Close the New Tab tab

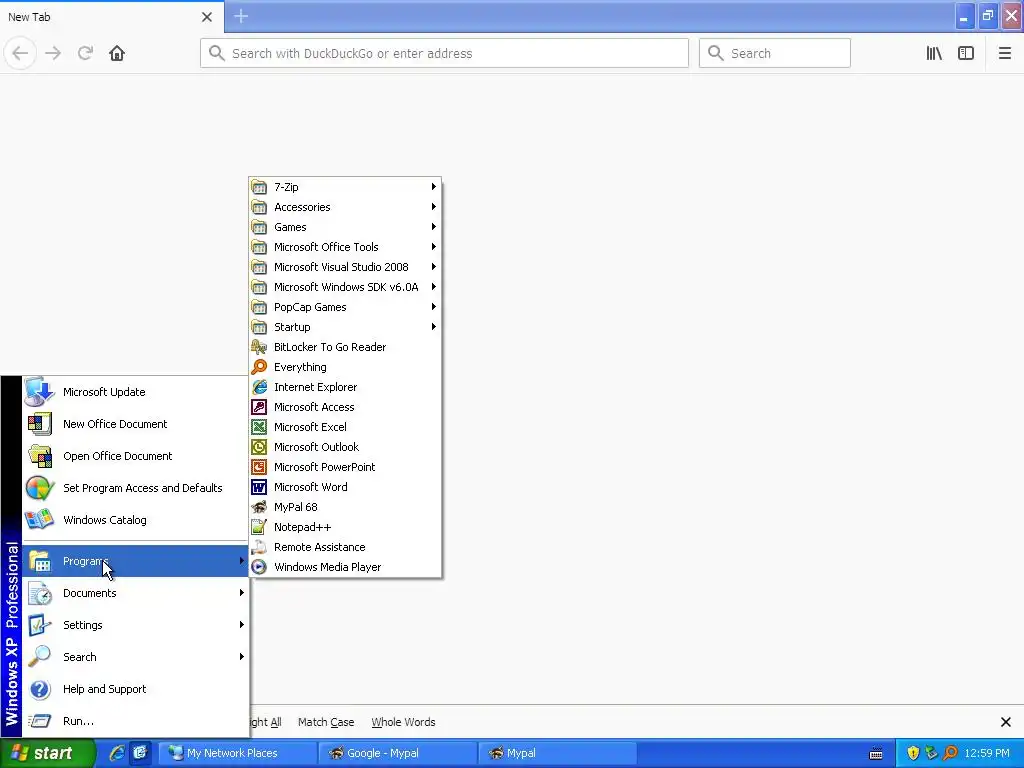[x=206, y=17]
